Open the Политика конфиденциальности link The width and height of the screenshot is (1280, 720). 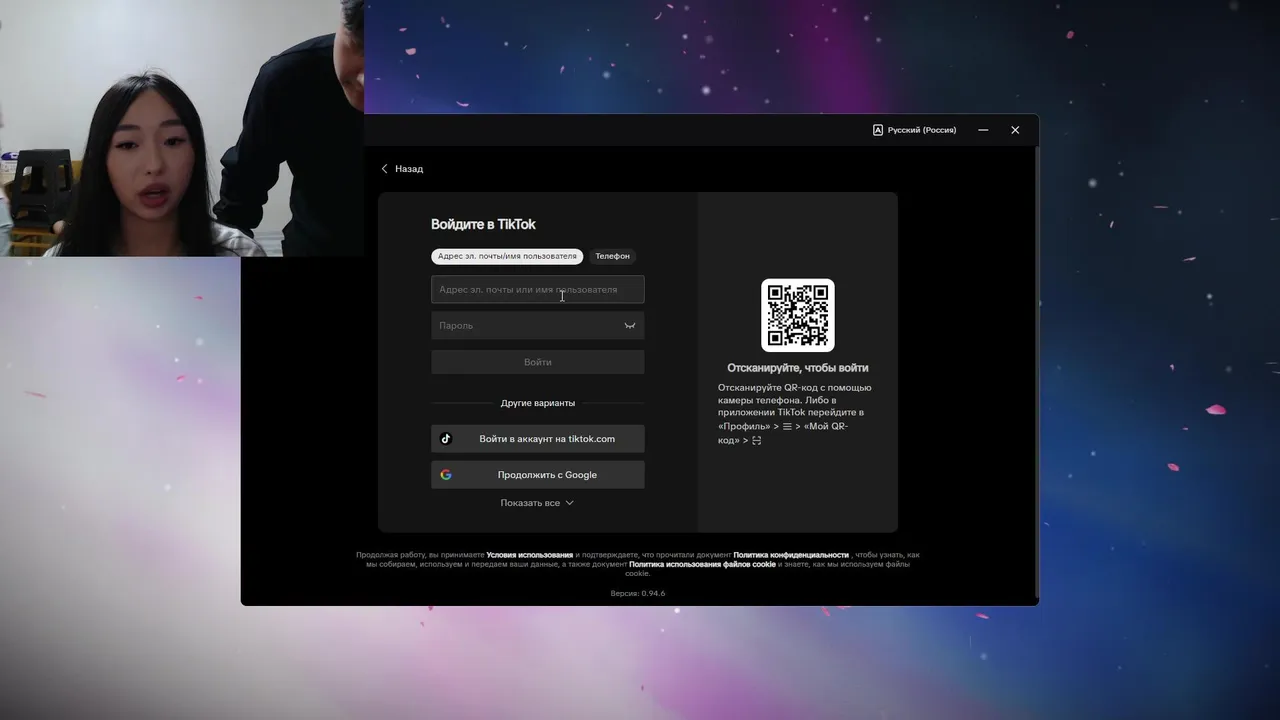click(791, 555)
